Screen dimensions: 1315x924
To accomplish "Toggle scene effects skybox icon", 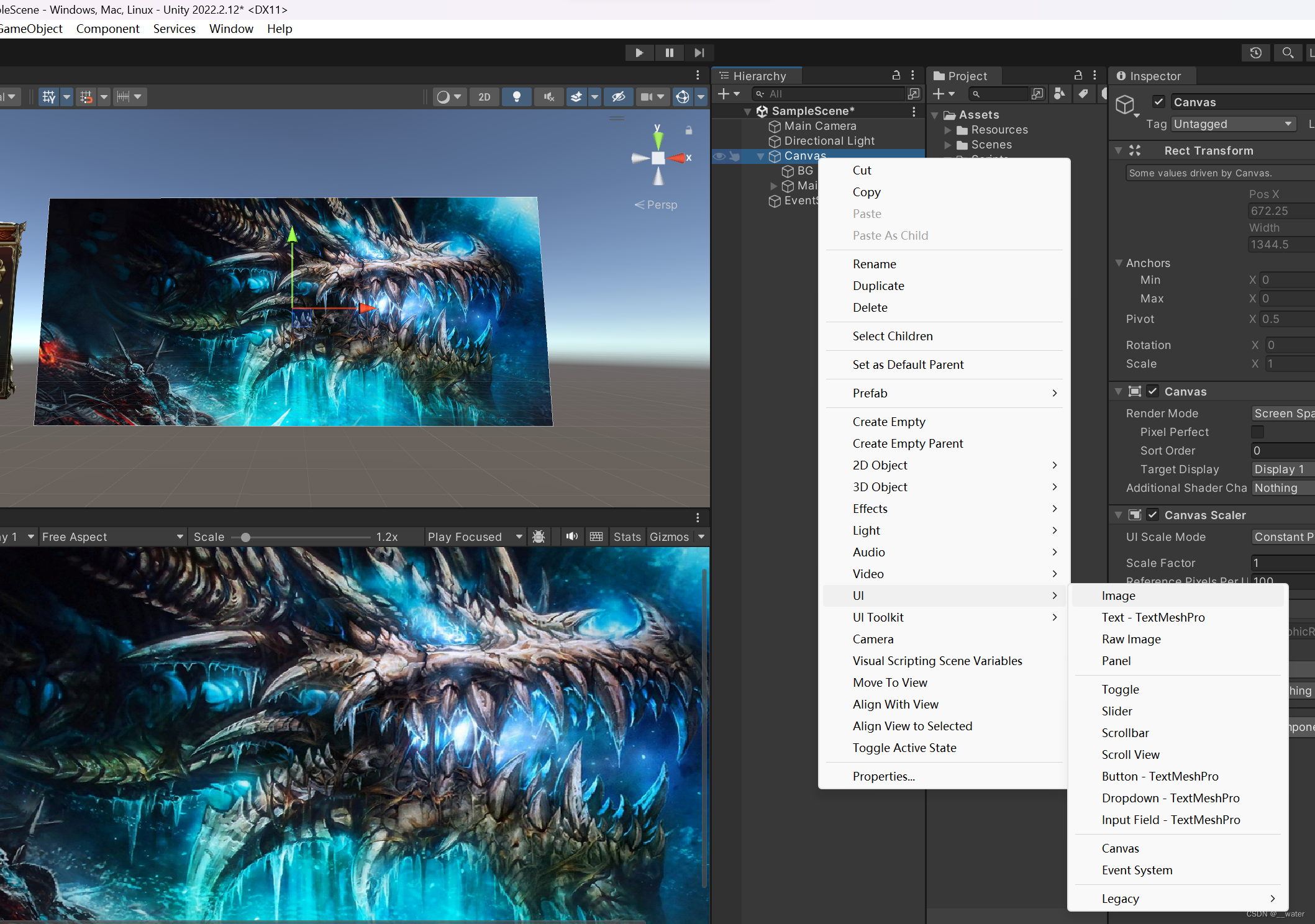I will click(x=576, y=97).
